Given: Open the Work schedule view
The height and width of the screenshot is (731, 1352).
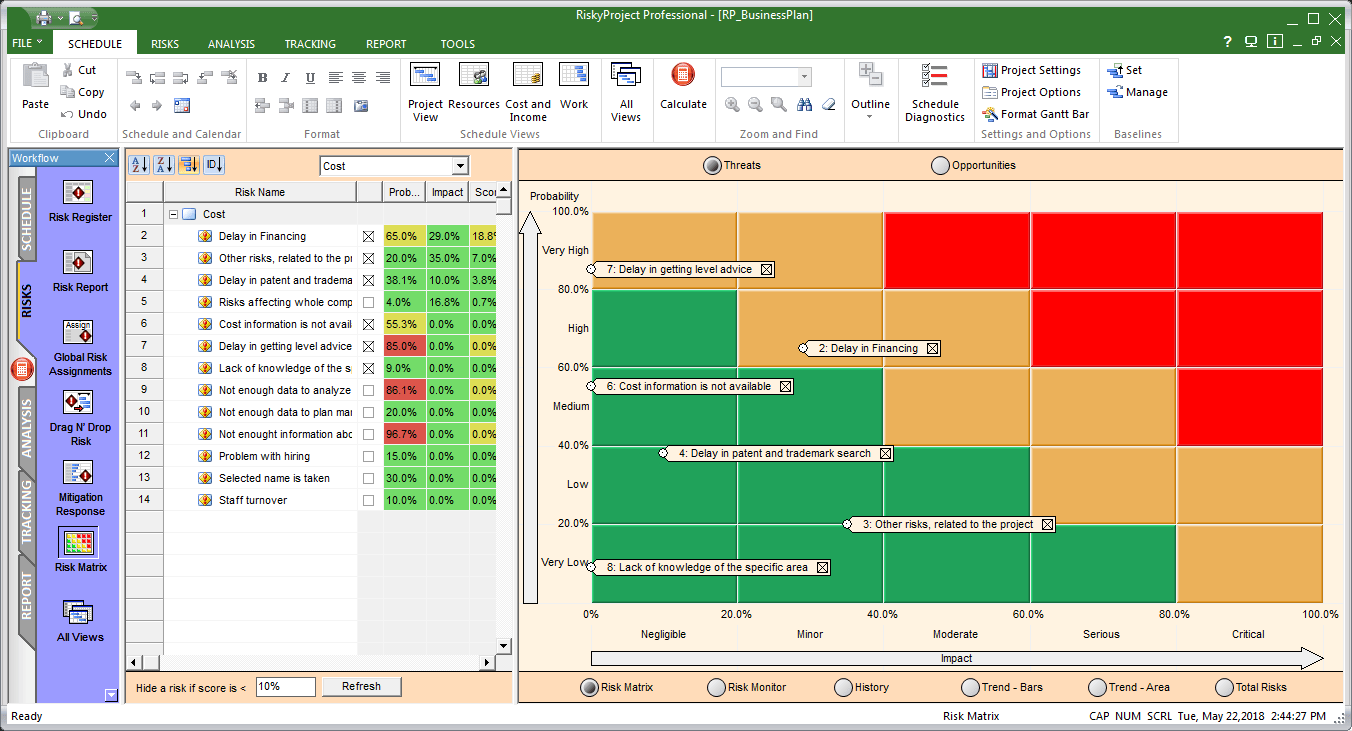Looking at the screenshot, I should [x=574, y=86].
